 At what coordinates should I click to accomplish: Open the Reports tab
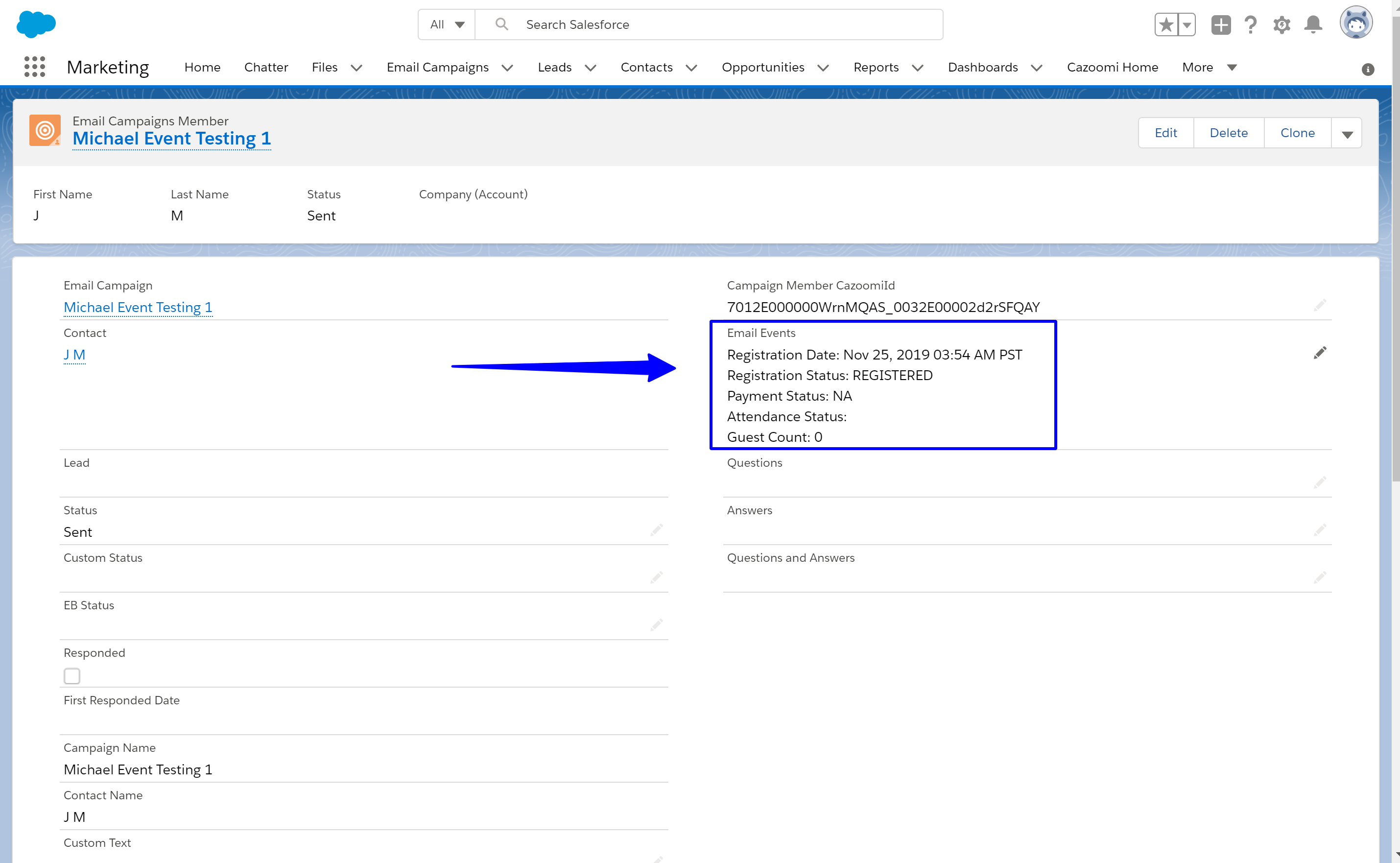click(876, 68)
